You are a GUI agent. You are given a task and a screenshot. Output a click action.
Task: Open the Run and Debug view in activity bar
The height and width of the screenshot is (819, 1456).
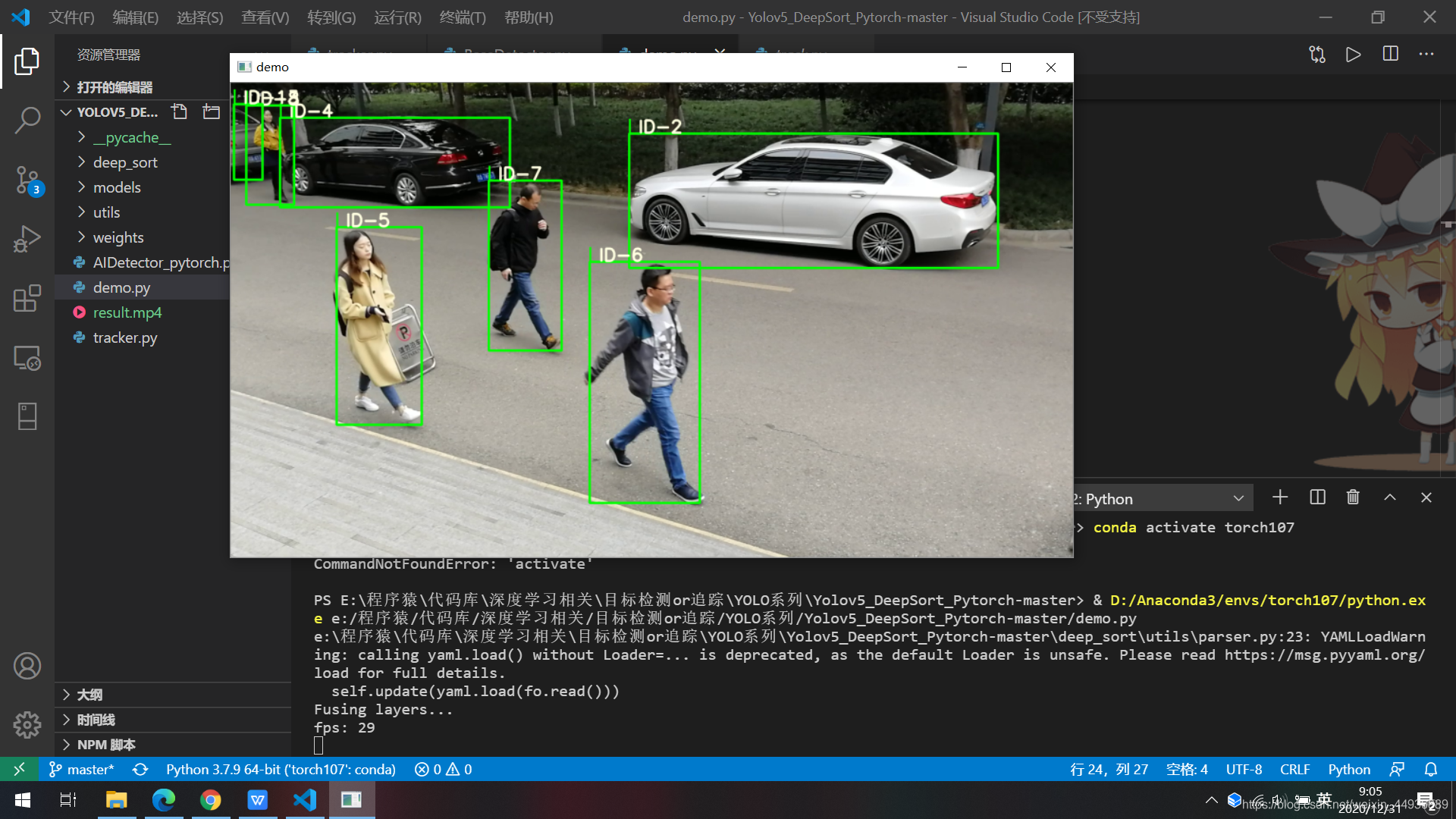[x=27, y=239]
